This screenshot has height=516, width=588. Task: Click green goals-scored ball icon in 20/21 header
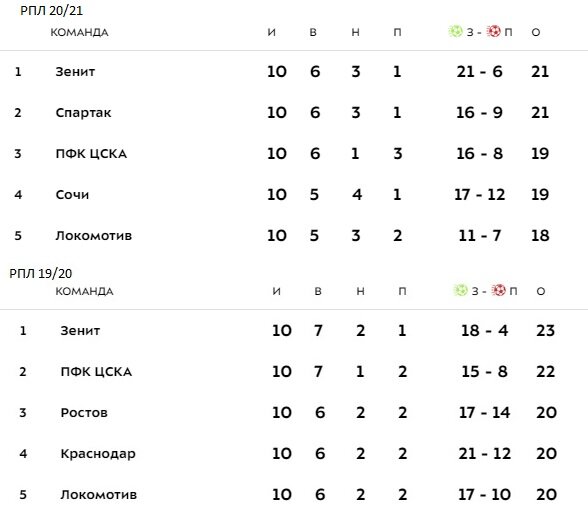456,31
